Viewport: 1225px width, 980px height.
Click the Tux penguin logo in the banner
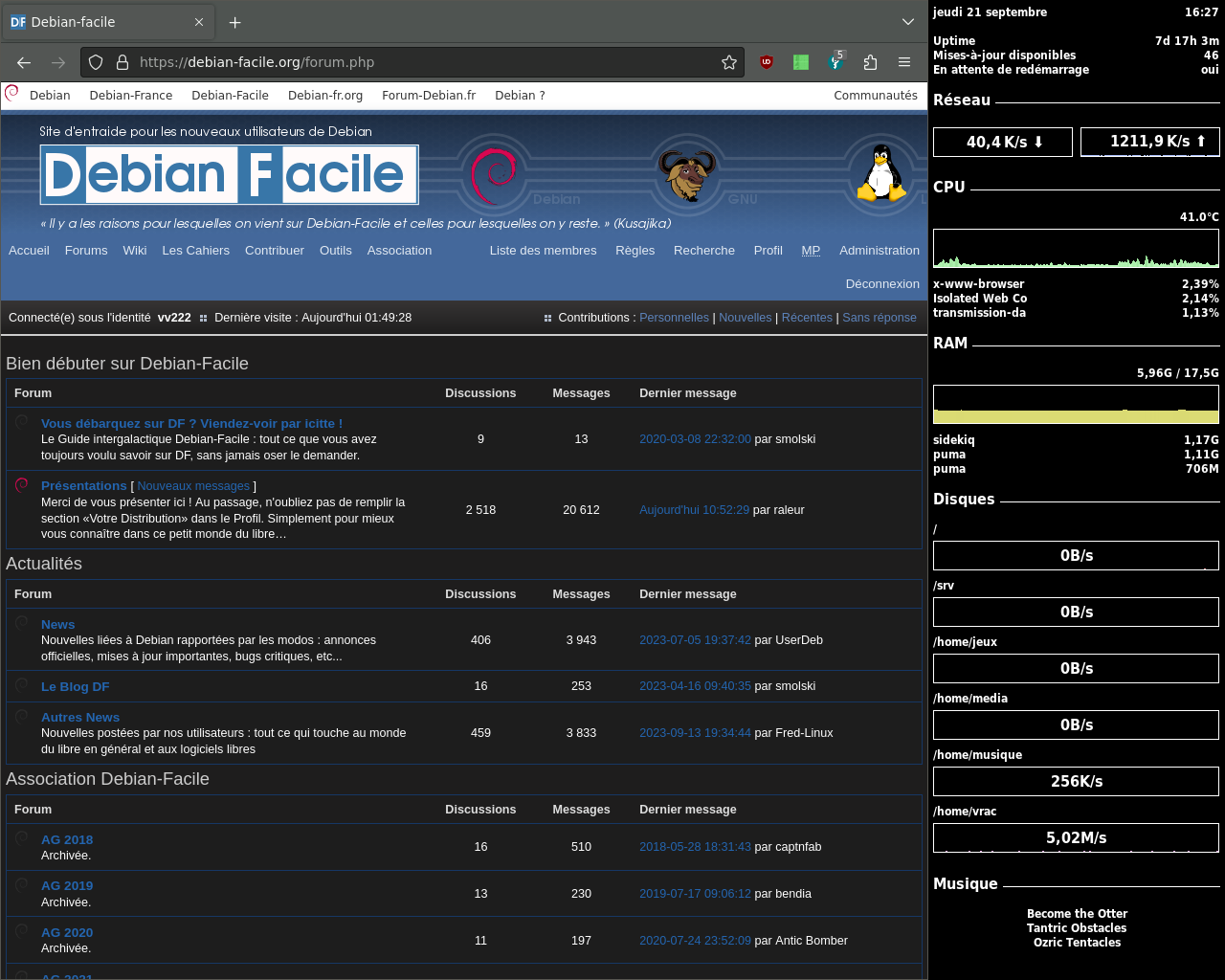pos(880,174)
